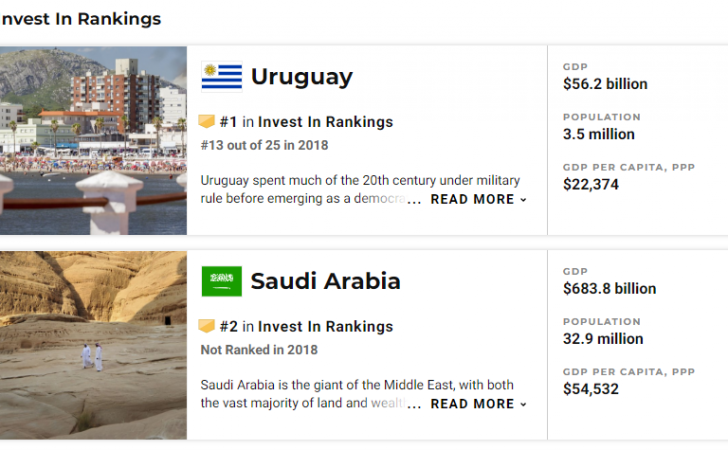Click the chevron after Saudi Arabia's READ MORE
This screenshot has width=728, height=450.
coord(523,404)
